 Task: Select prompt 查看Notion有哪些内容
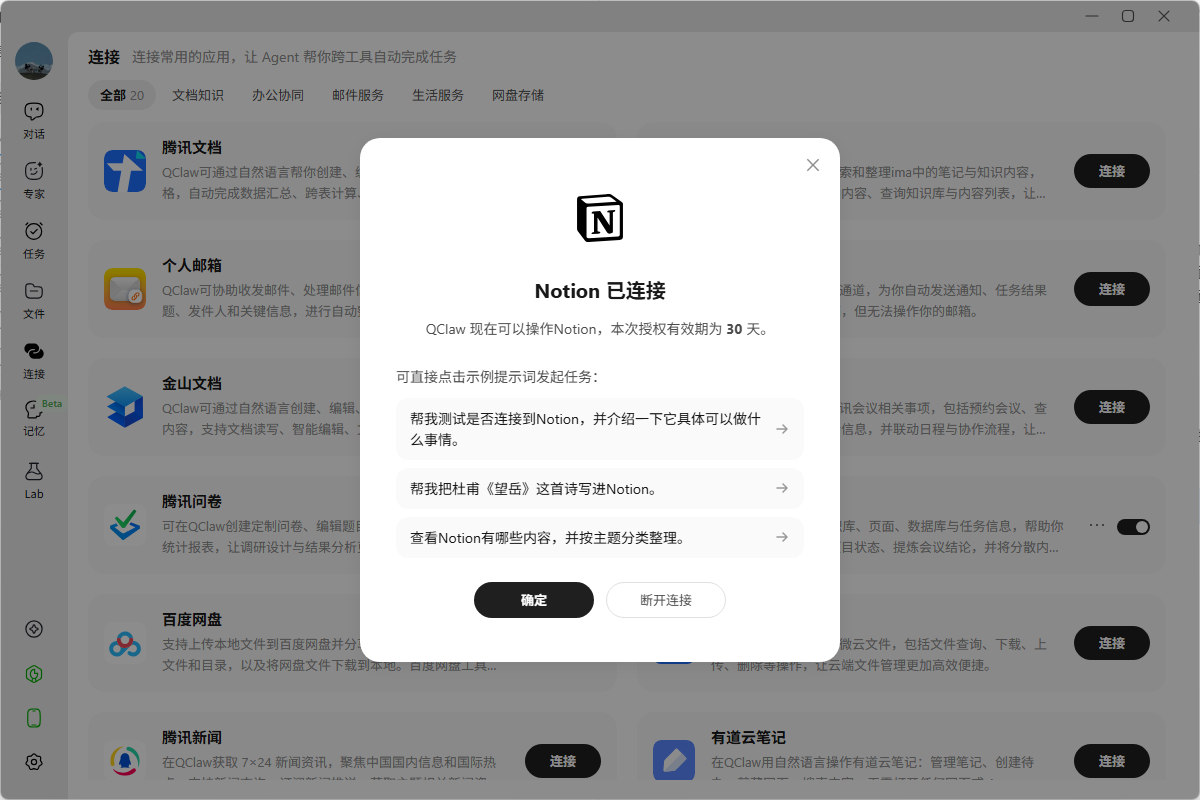(600, 537)
